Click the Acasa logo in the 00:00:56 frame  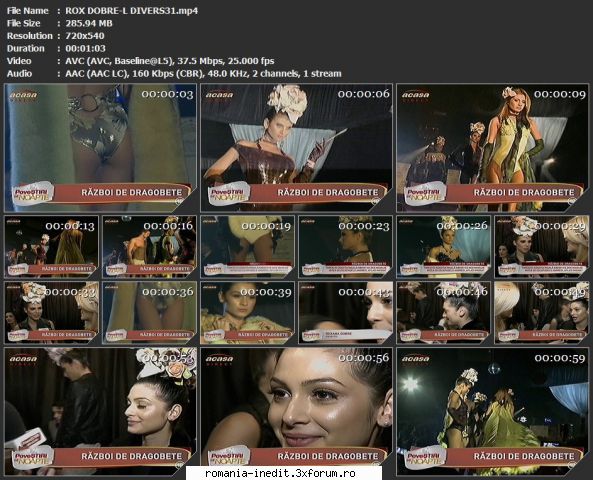(x=220, y=359)
